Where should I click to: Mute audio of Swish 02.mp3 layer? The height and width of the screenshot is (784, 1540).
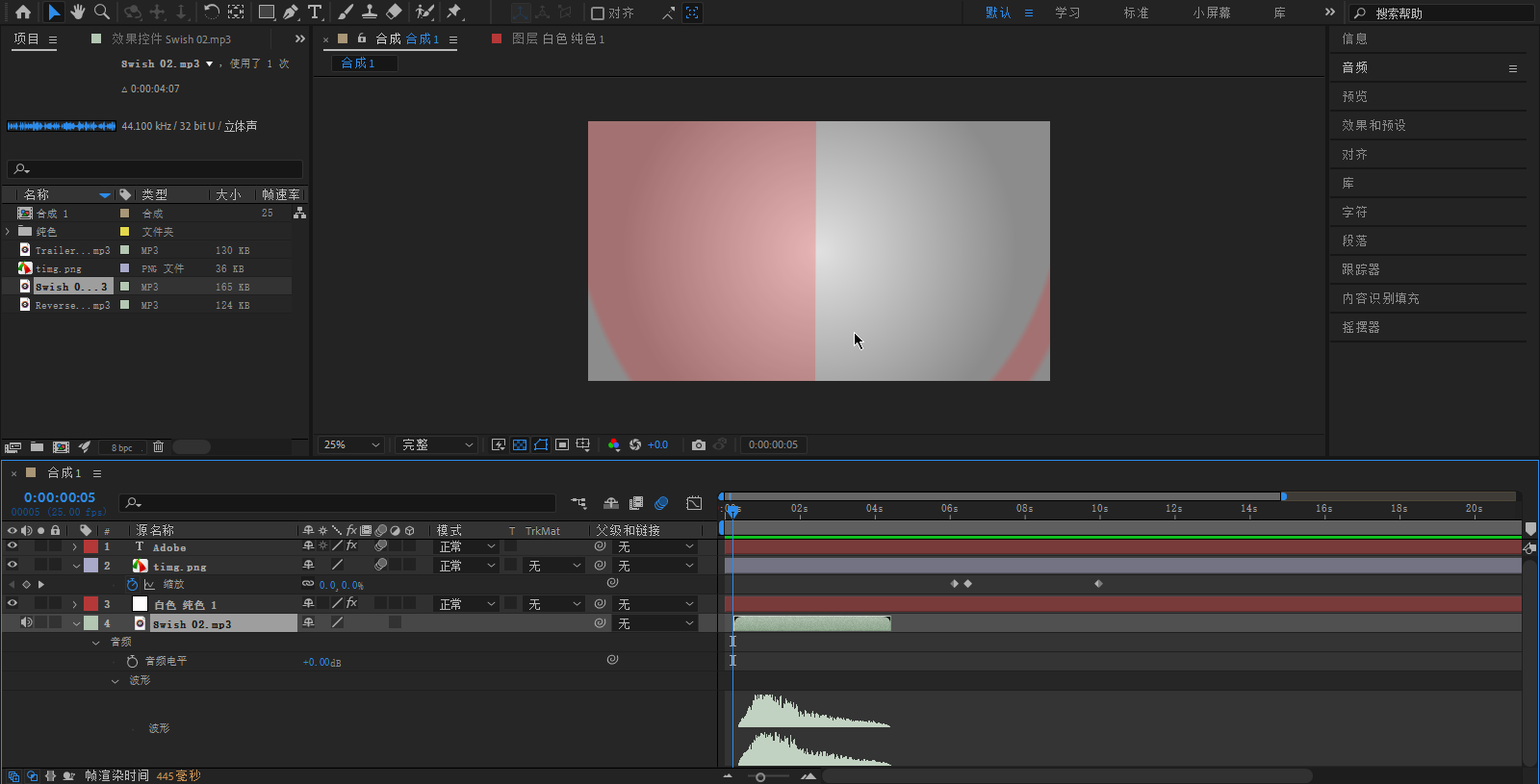27,623
